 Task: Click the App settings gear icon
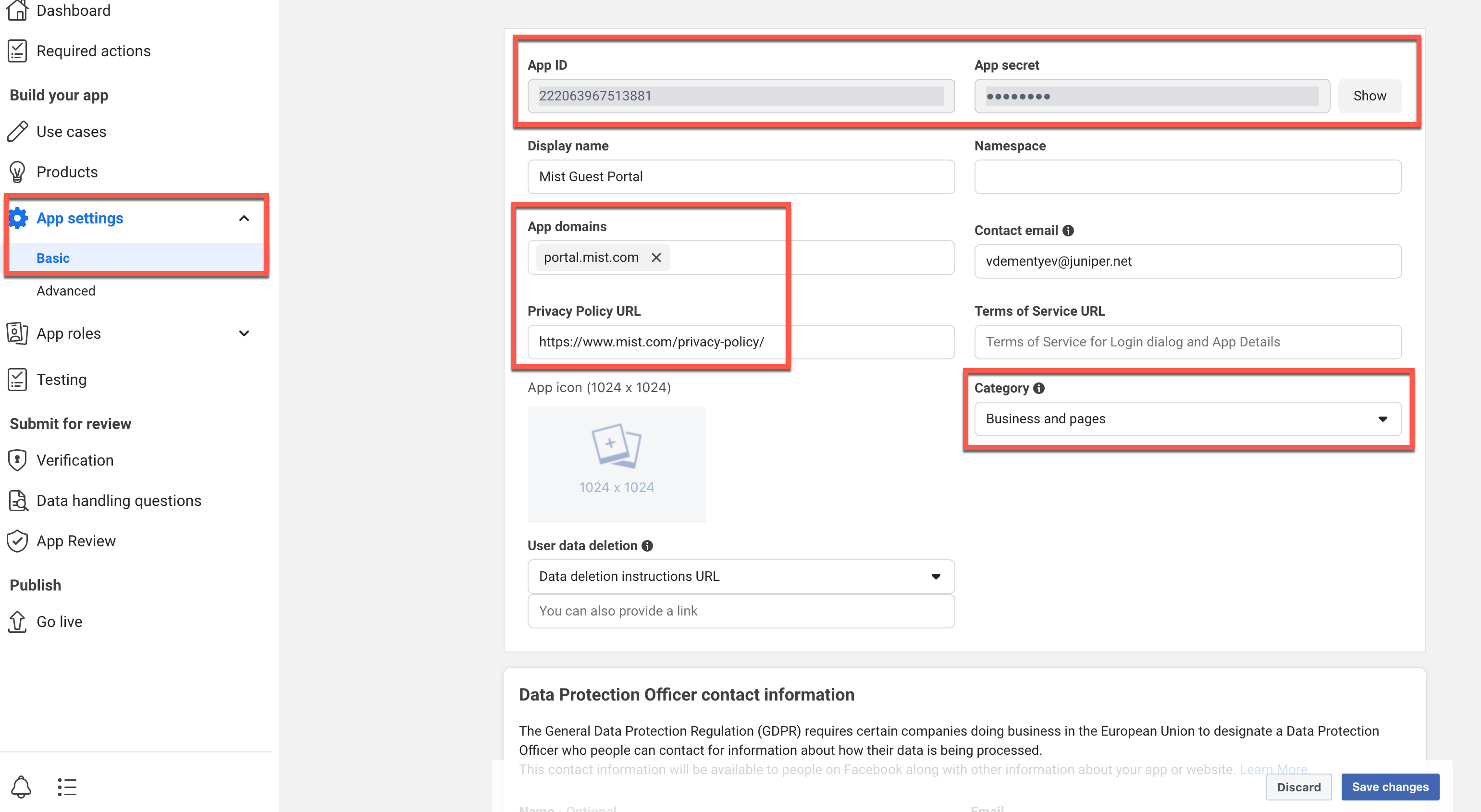(18, 218)
